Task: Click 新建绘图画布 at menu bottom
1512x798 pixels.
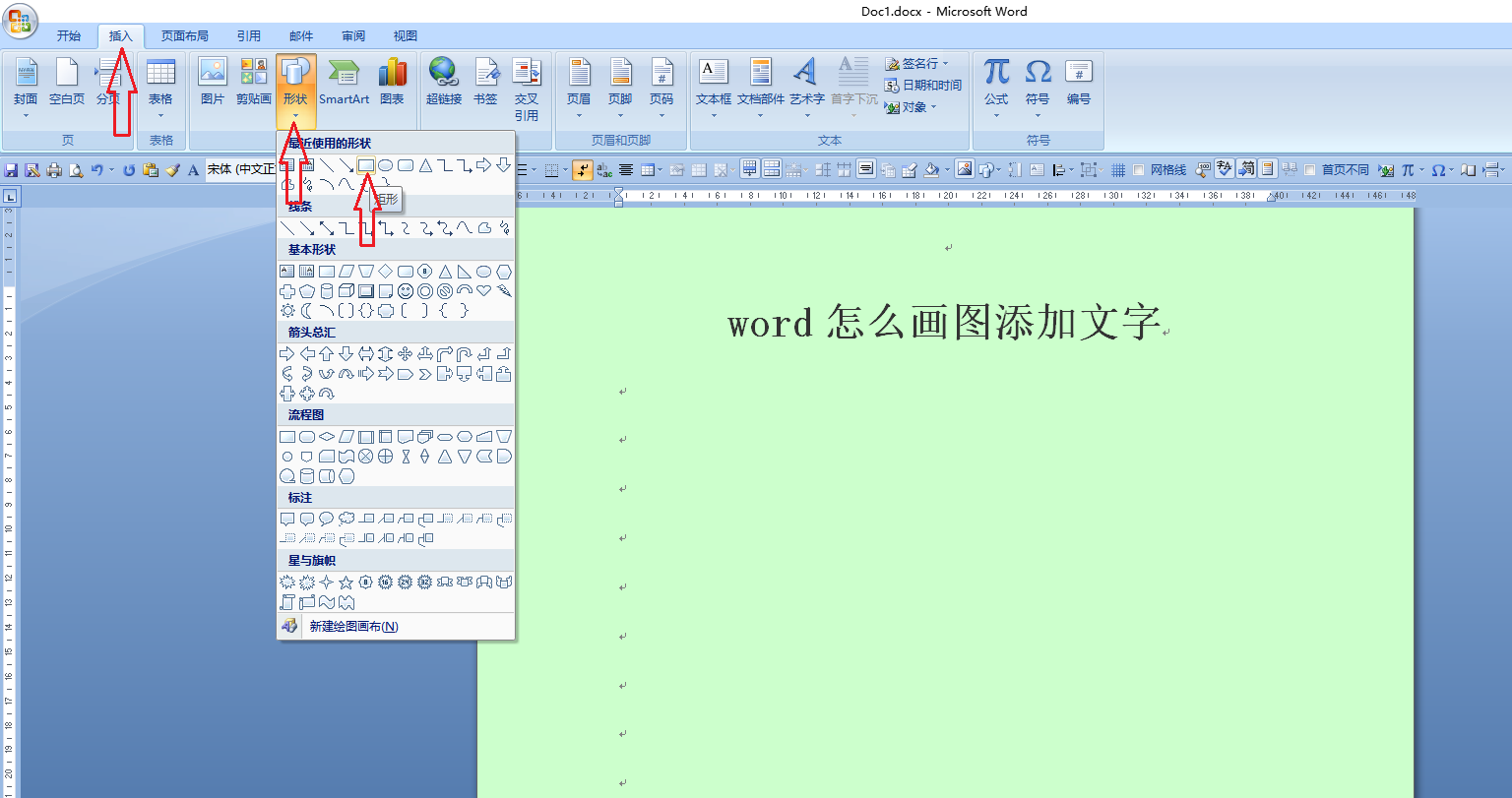Action: pyautogui.click(x=351, y=625)
